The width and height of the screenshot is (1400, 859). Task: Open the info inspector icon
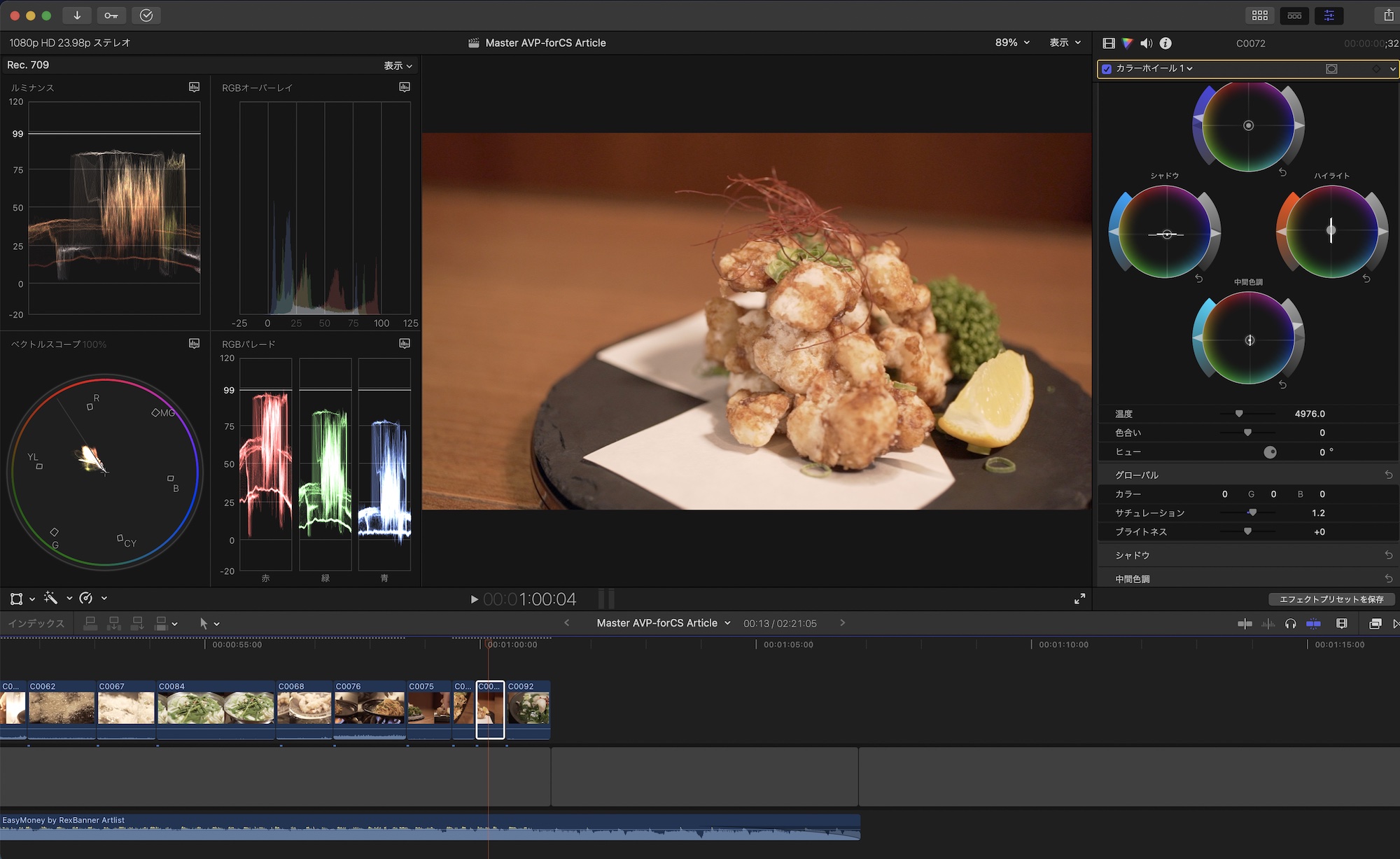pos(1165,43)
